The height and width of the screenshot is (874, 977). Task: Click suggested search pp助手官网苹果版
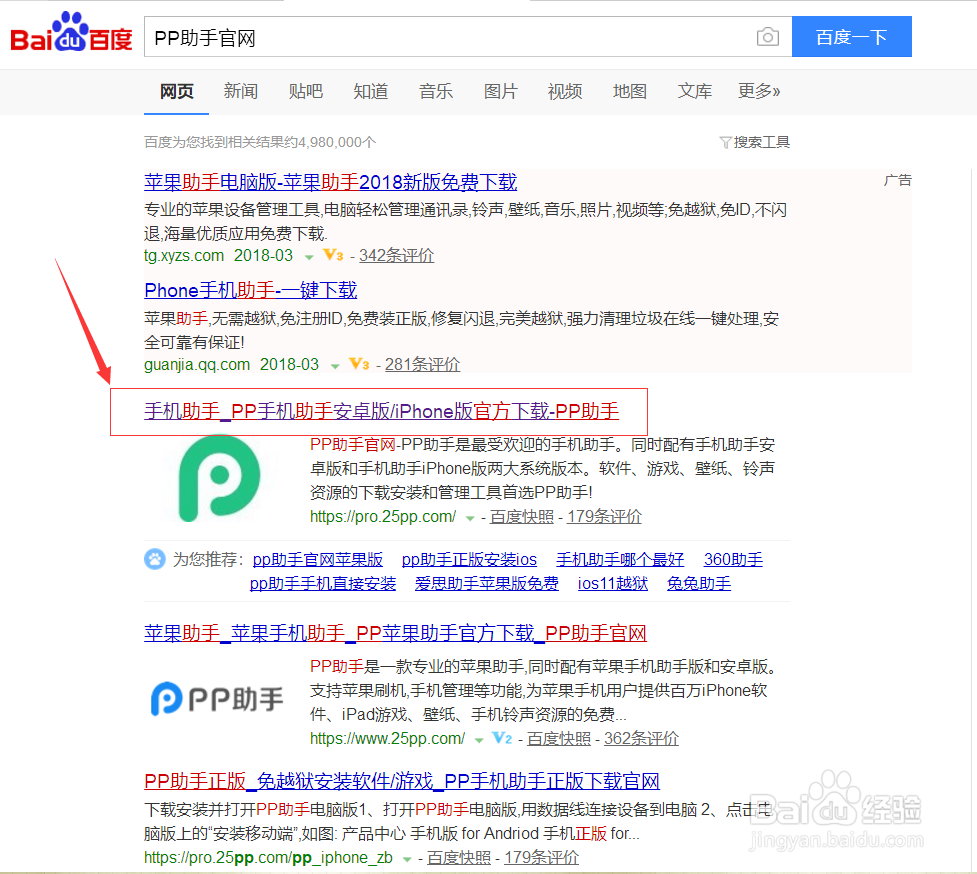(x=318, y=559)
